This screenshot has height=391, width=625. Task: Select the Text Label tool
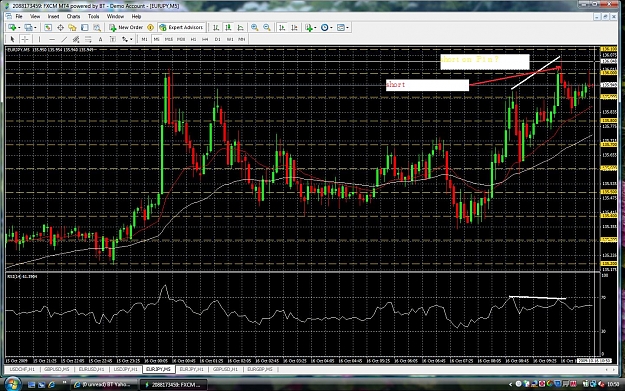[113, 39]
